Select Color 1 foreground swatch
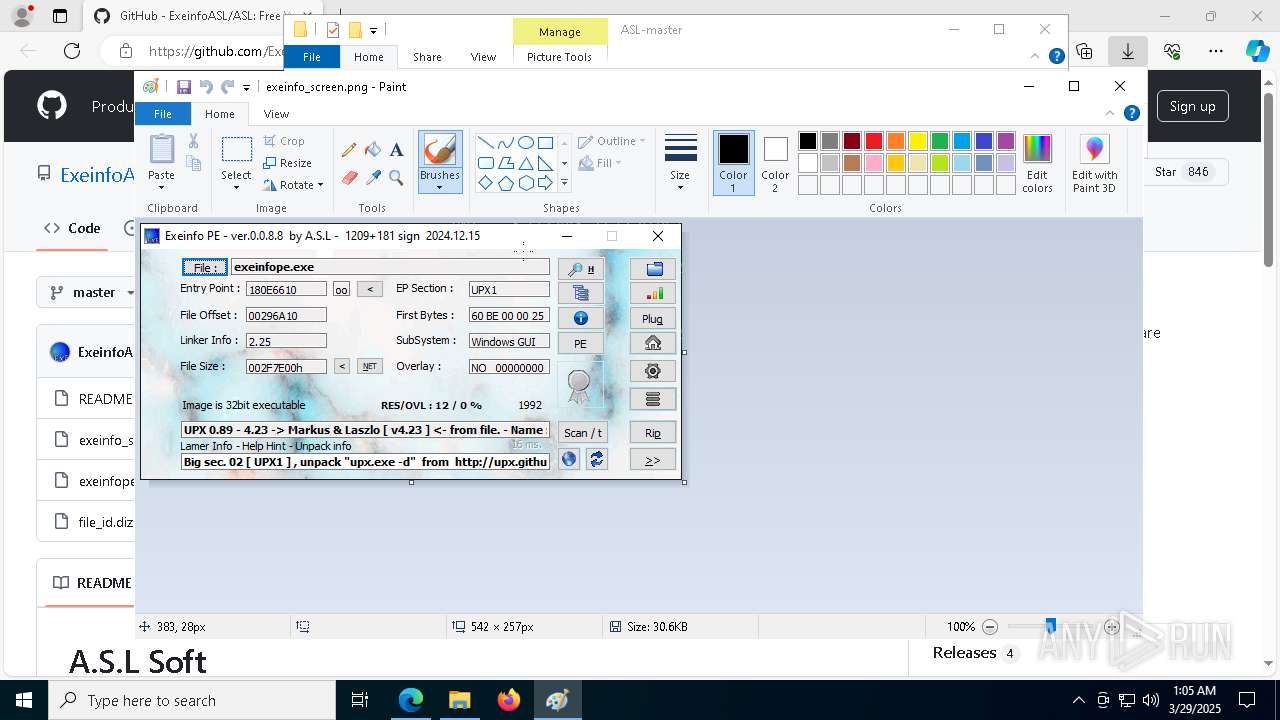The width and height of the screenshot is (1280, 720). [733, 163]
